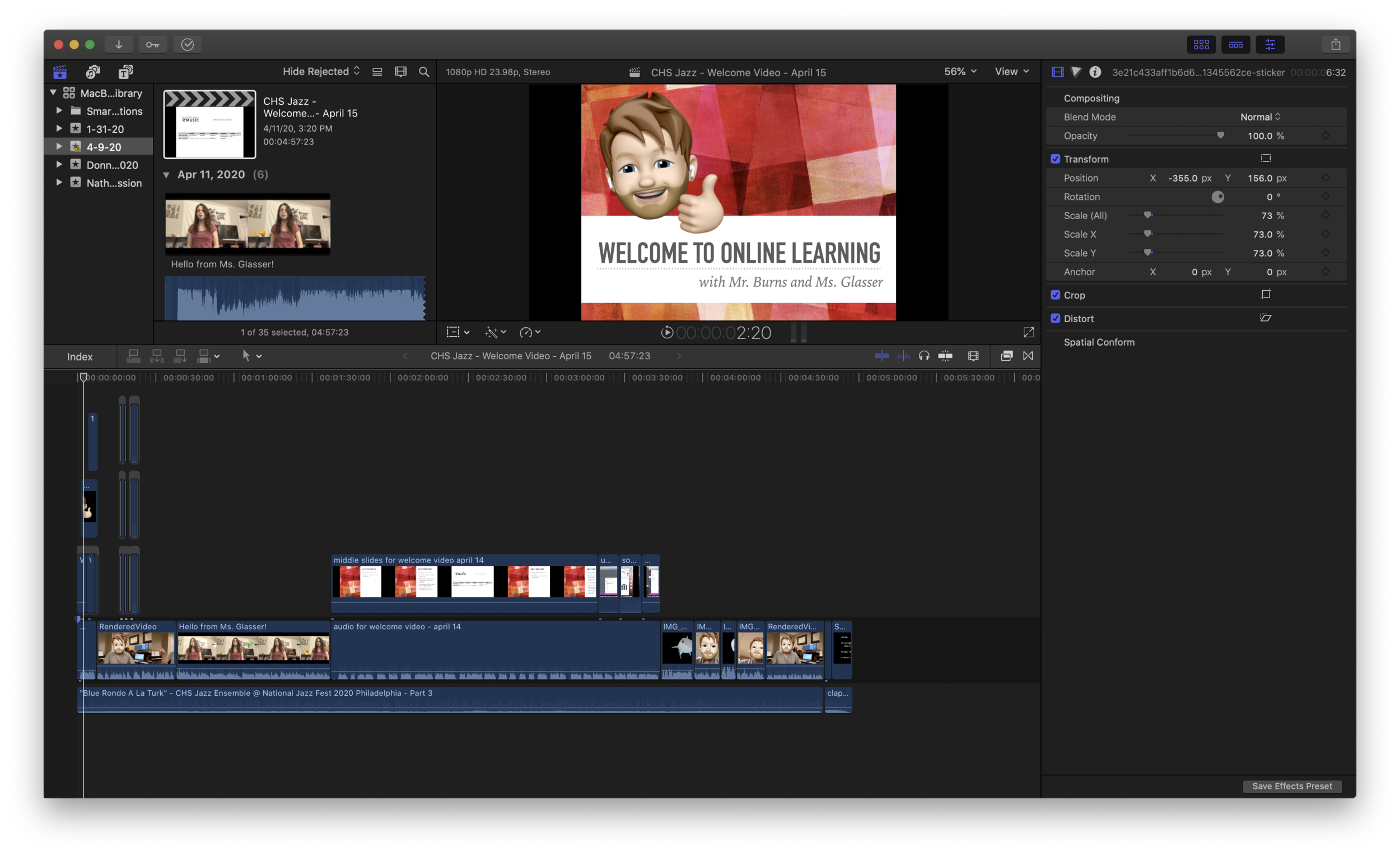Open the viewer View options menu
Image resolution: width=1400 pixels, height=856 pixels.
click(x=1011, y=72)
